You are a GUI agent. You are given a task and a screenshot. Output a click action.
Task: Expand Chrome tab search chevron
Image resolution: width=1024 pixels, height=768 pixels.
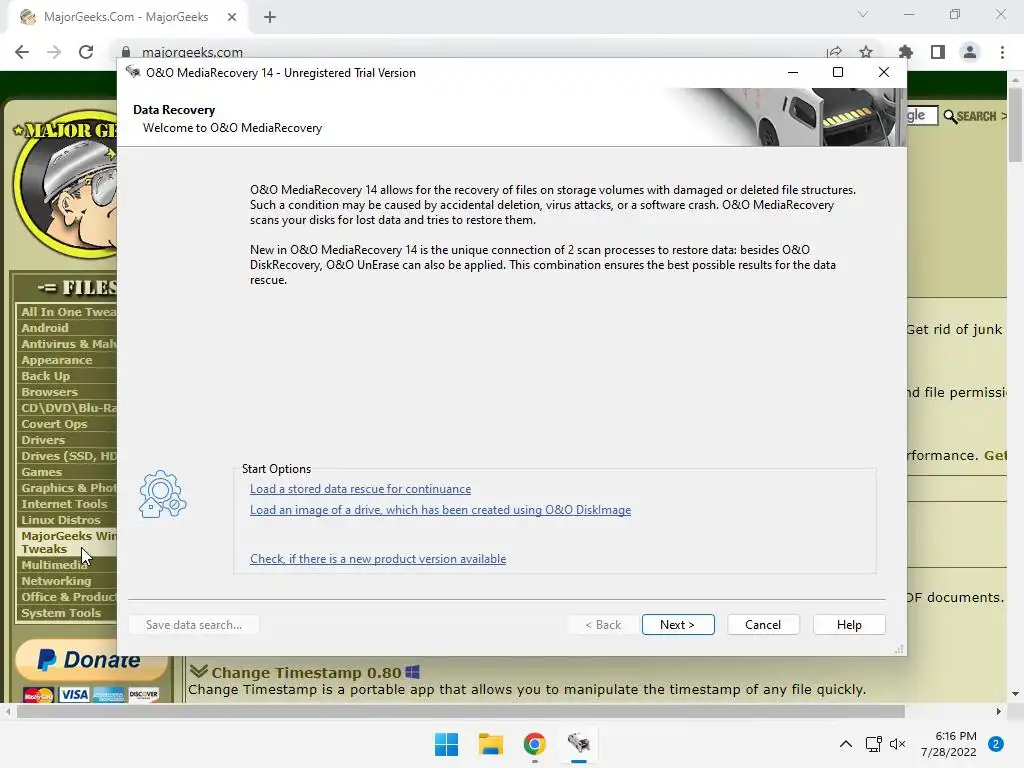click(863, 14)
